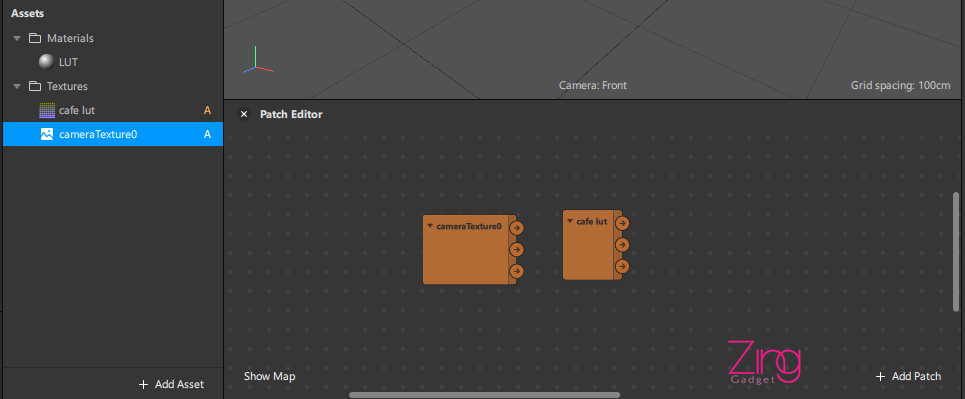Toggle Show Map in Patch Editor
This screenshot has width=965, height=399.
coord(270,376)
